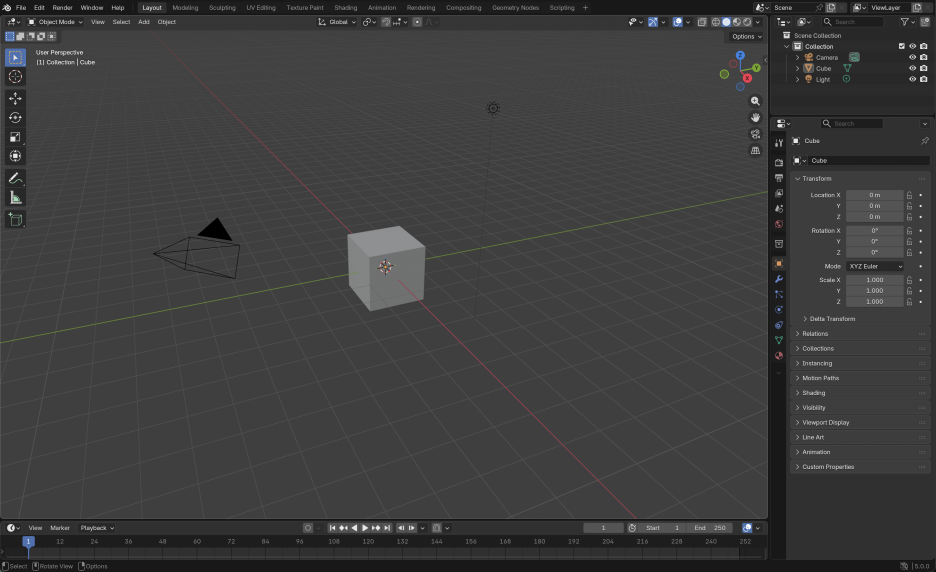Open the Scene properties tab
The image size is (936, 572).
point(778,209)
